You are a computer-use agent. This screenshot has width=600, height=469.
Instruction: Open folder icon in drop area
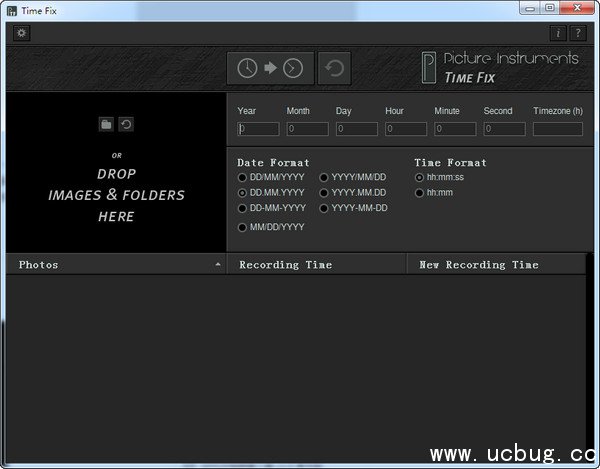106,124
